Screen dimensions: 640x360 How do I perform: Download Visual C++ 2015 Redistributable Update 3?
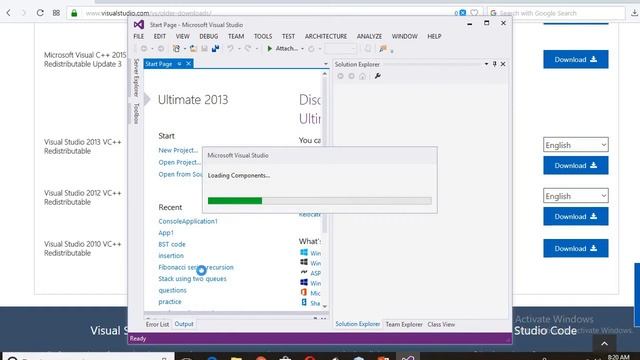576,60
